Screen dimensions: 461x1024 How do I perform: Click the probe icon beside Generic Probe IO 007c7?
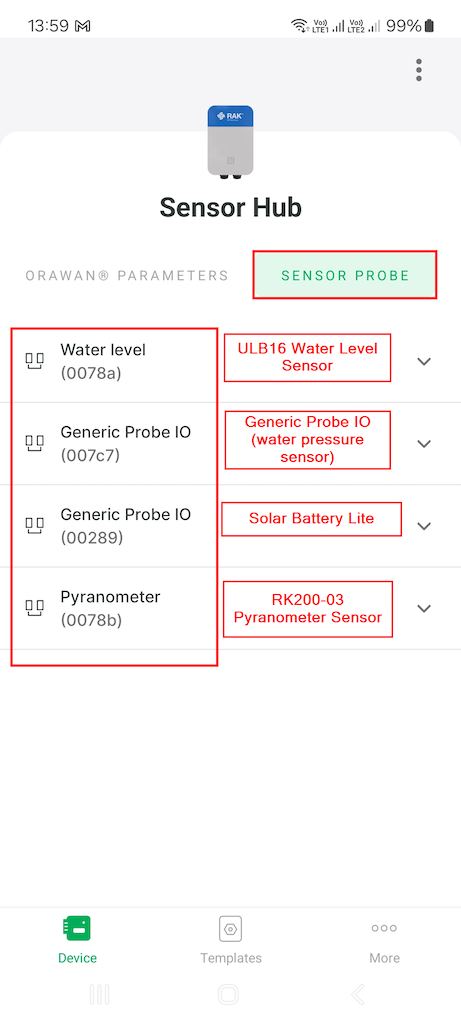tap(35, 443)
